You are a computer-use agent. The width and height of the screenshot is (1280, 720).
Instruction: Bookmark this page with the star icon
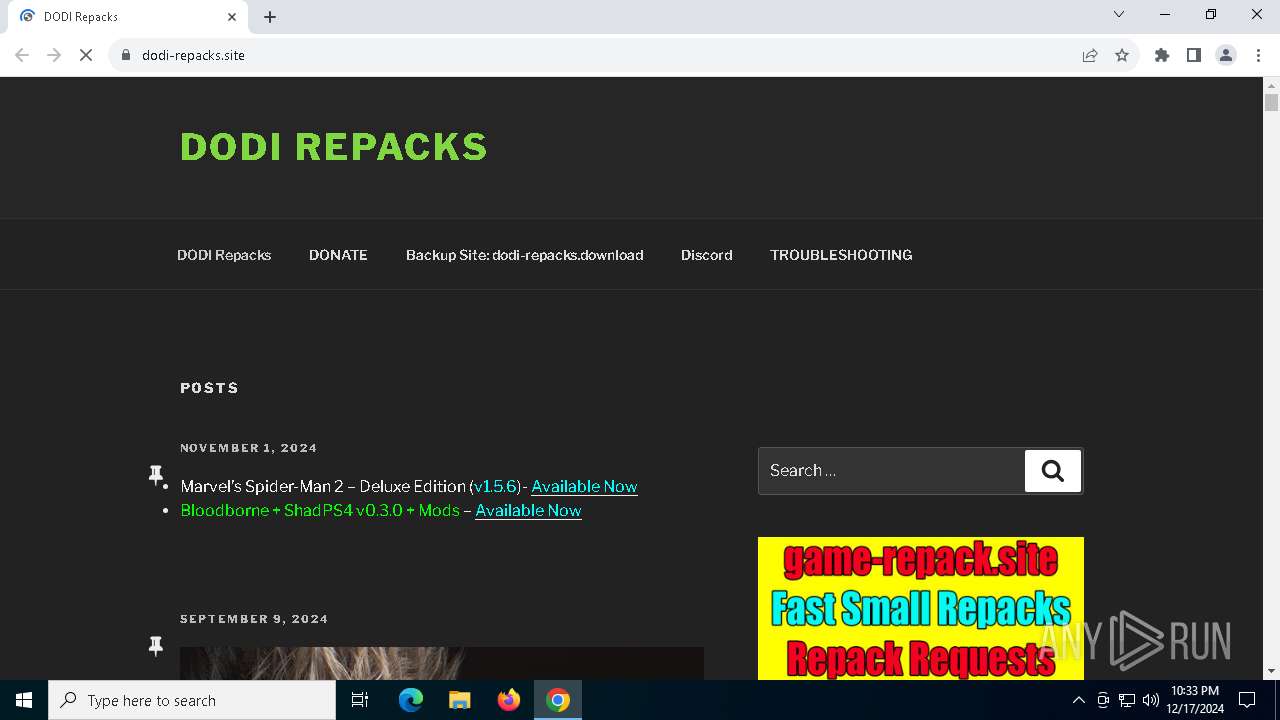(x=1122, y=55)
